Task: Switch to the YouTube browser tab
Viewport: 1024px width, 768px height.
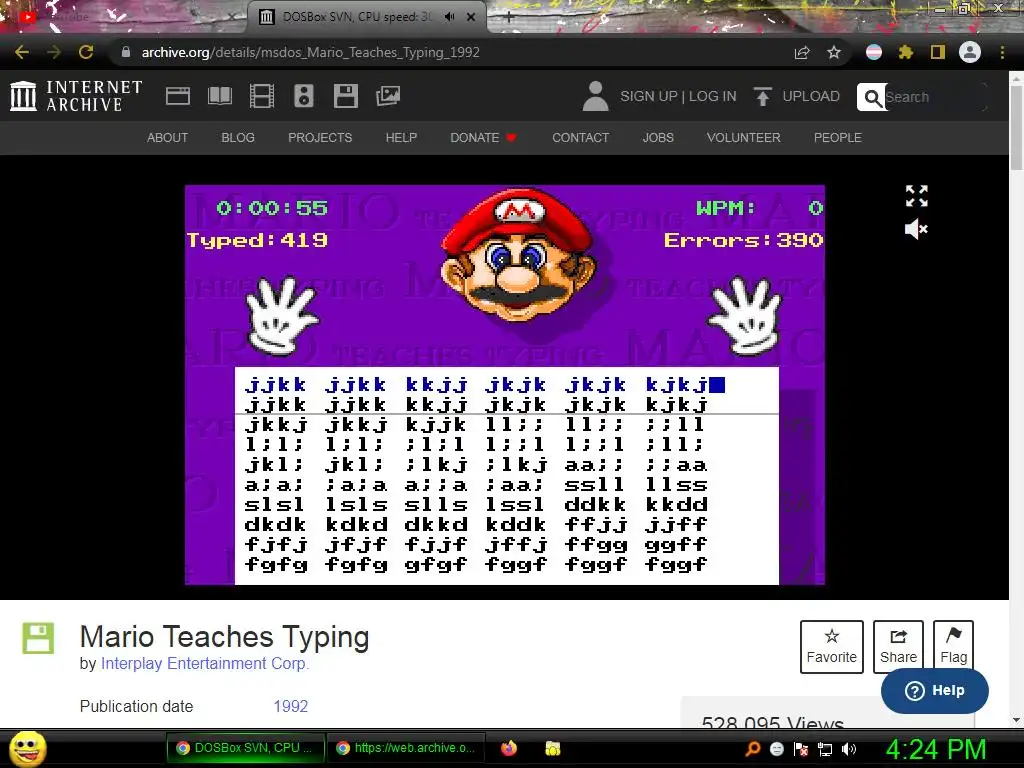Action: click(124, 17)
